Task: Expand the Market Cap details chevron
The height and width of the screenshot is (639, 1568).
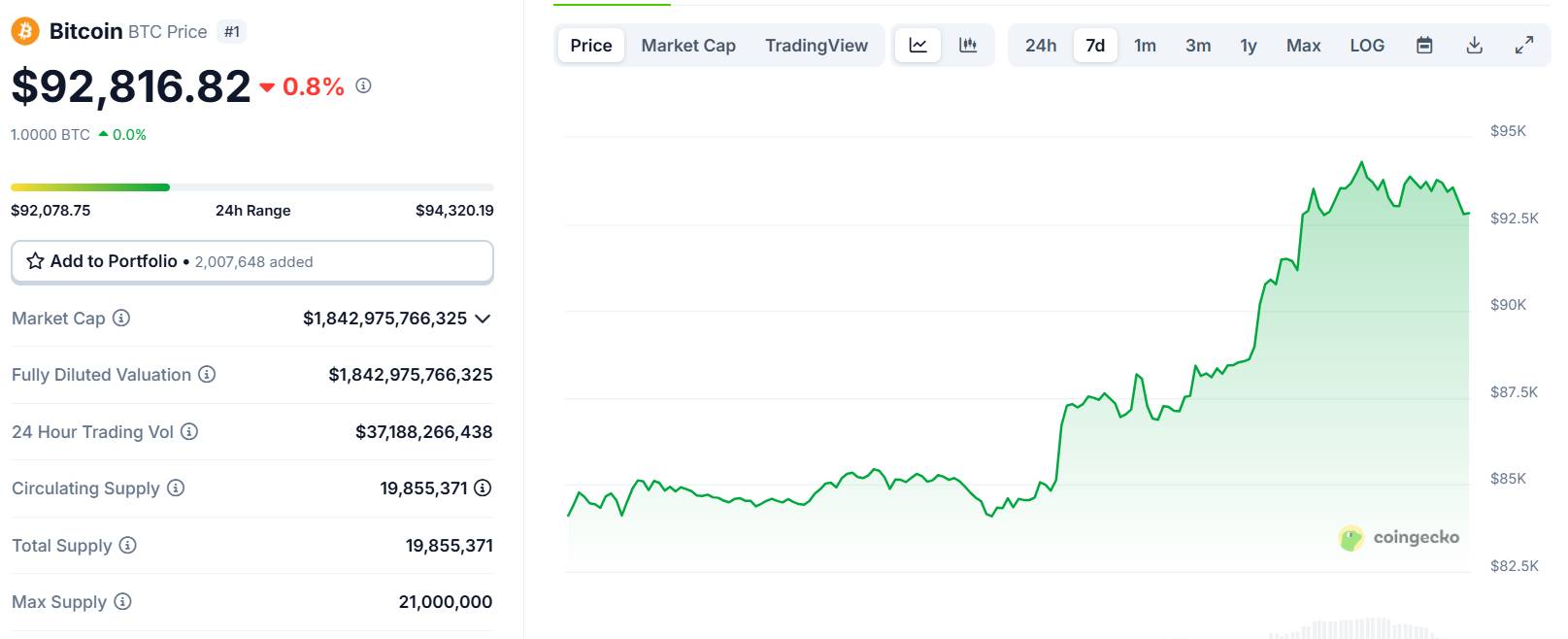Action: point(483,319)
